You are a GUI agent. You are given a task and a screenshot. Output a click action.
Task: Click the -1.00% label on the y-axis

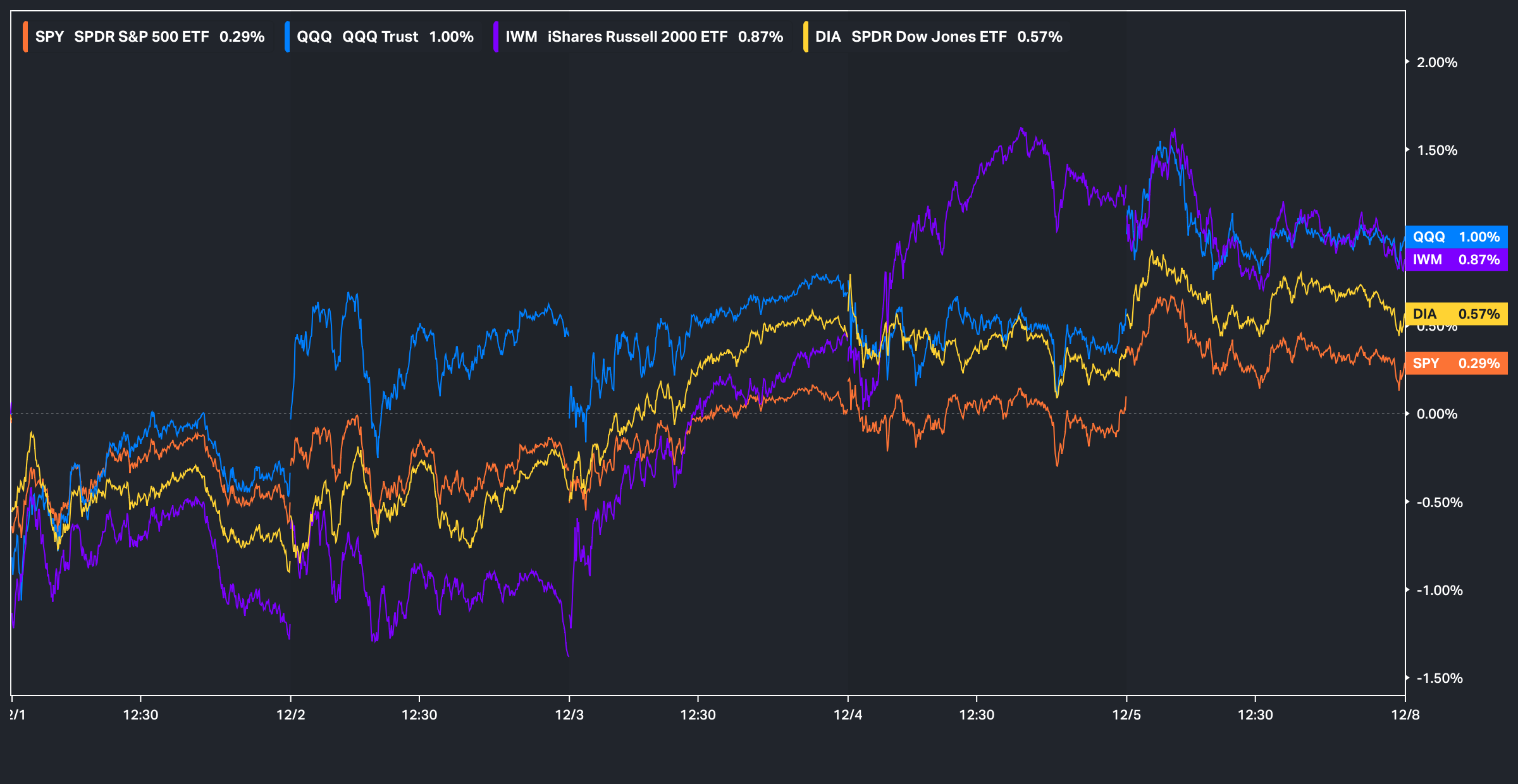click(x=1439, y=591)
